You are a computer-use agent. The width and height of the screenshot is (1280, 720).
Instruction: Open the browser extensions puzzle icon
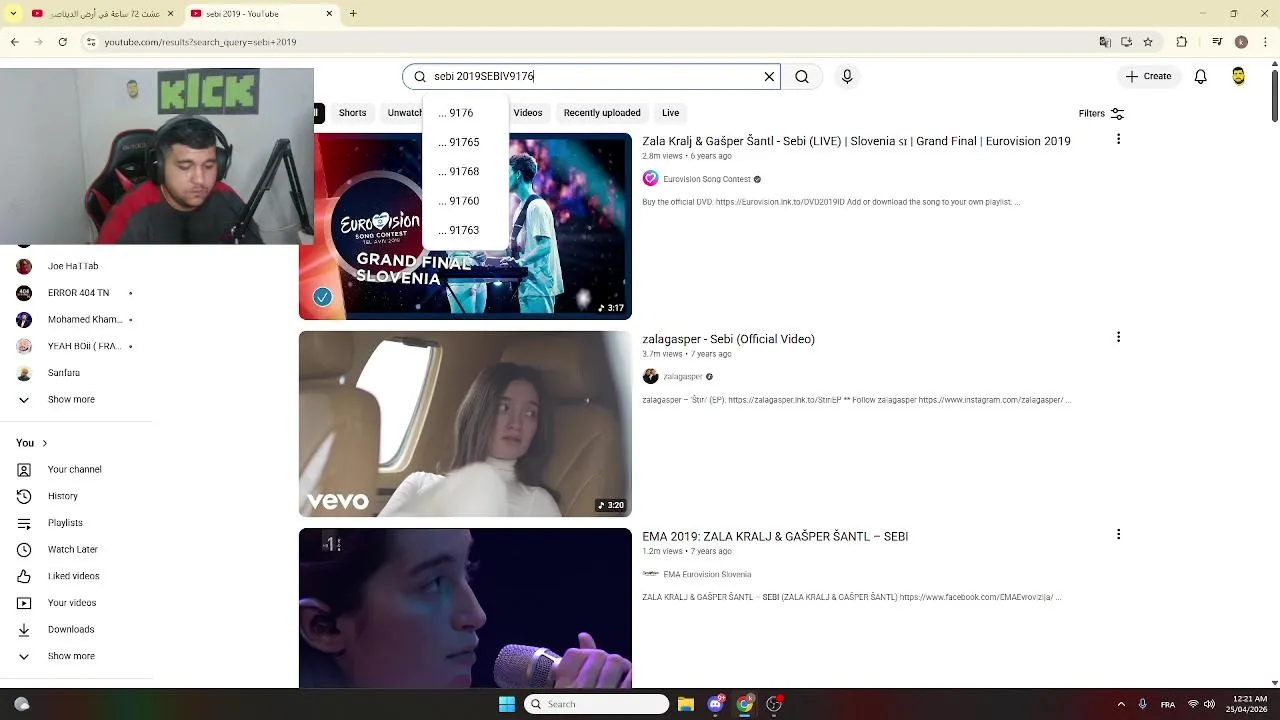tap(1181, 42)
